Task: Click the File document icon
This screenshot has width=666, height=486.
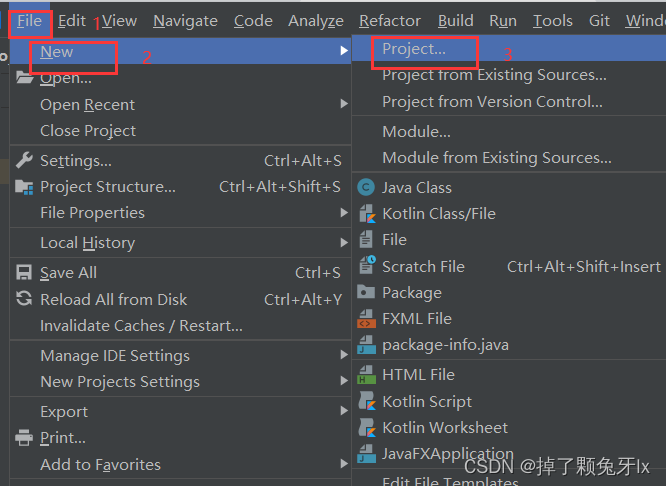Action: [x=366, y=239]
